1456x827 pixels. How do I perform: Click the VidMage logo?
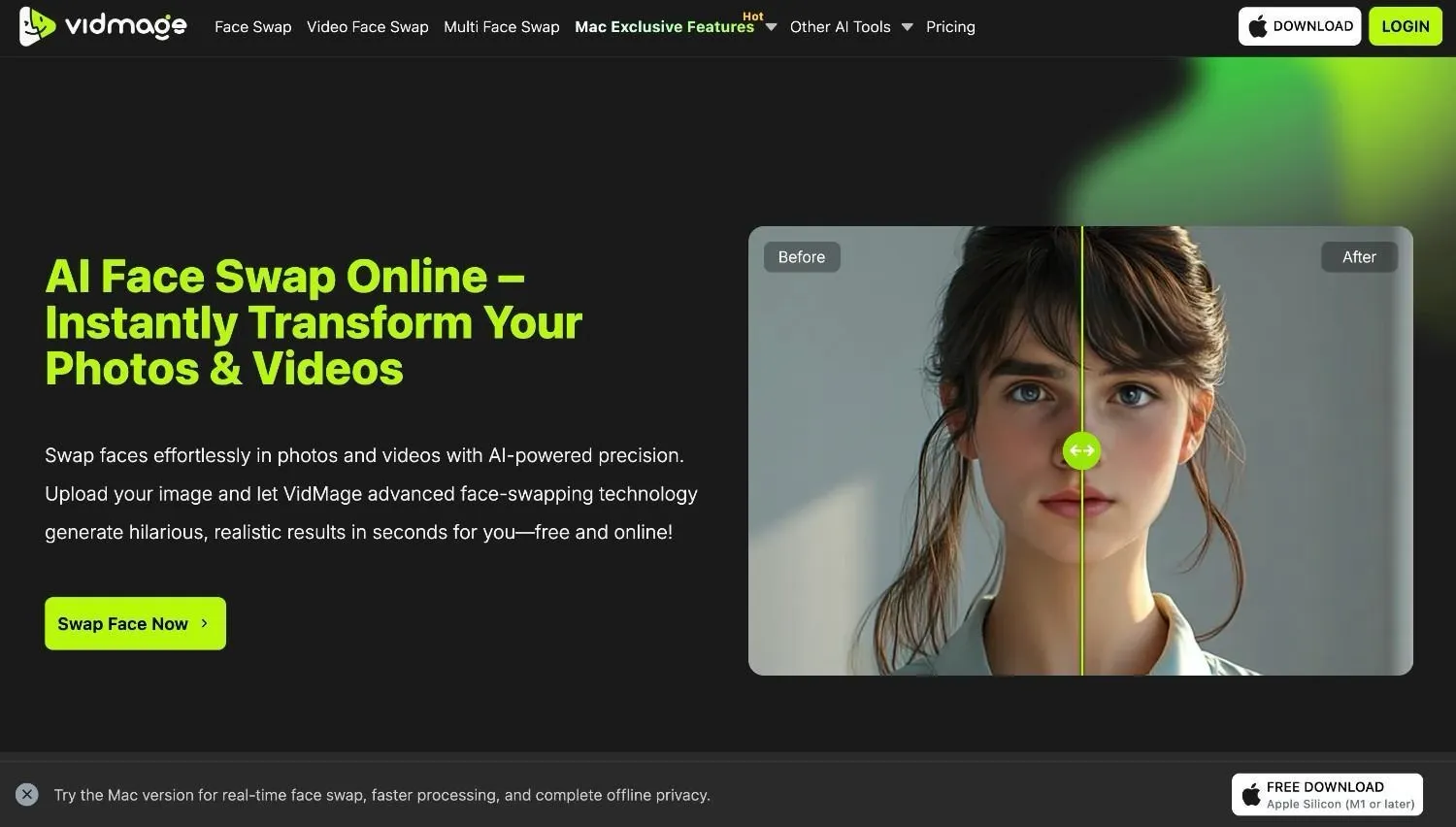coord(103,26)
